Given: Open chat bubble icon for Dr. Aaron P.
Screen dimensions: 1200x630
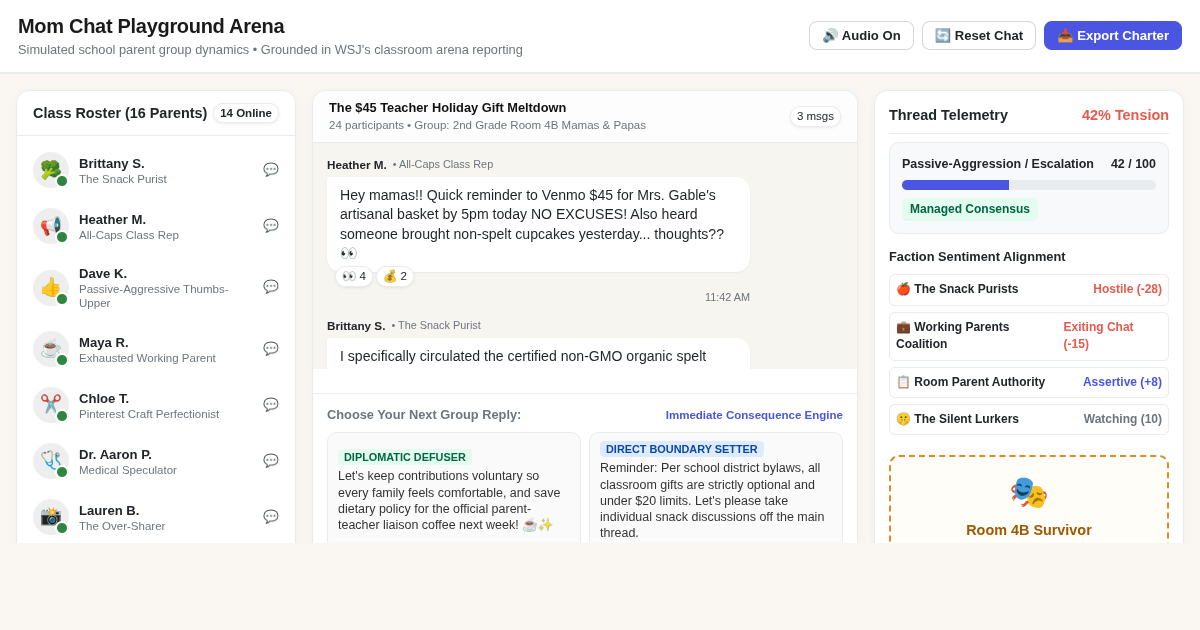Looking at the screenshot, I should tap(271, 461).
